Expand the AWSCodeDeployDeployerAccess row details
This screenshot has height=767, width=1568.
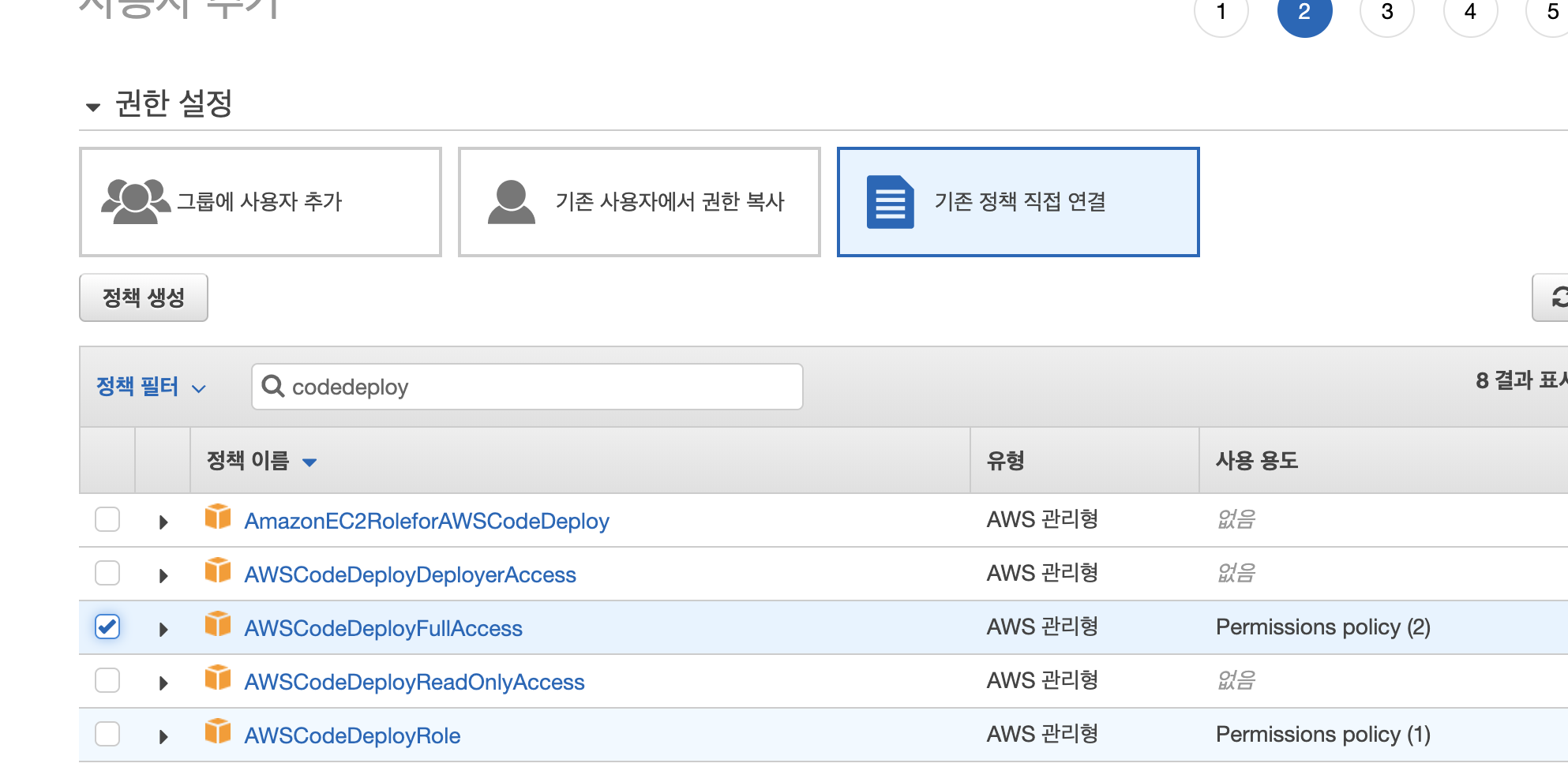(x=163, y=575)
